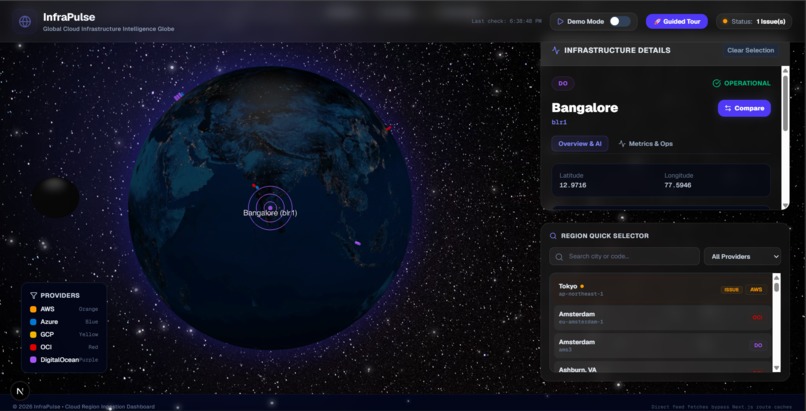Select the Ashburn, VA region row
Viewport: 806px width, 411px height.
(x=662, y=367)
